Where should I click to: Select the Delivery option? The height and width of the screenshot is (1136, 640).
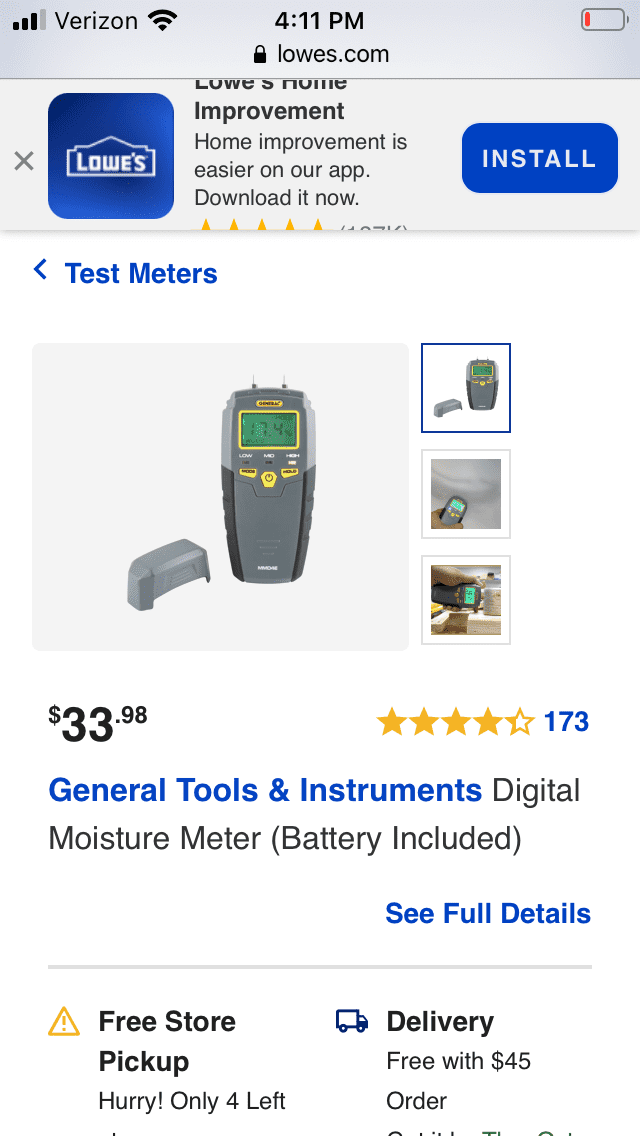464,1061
